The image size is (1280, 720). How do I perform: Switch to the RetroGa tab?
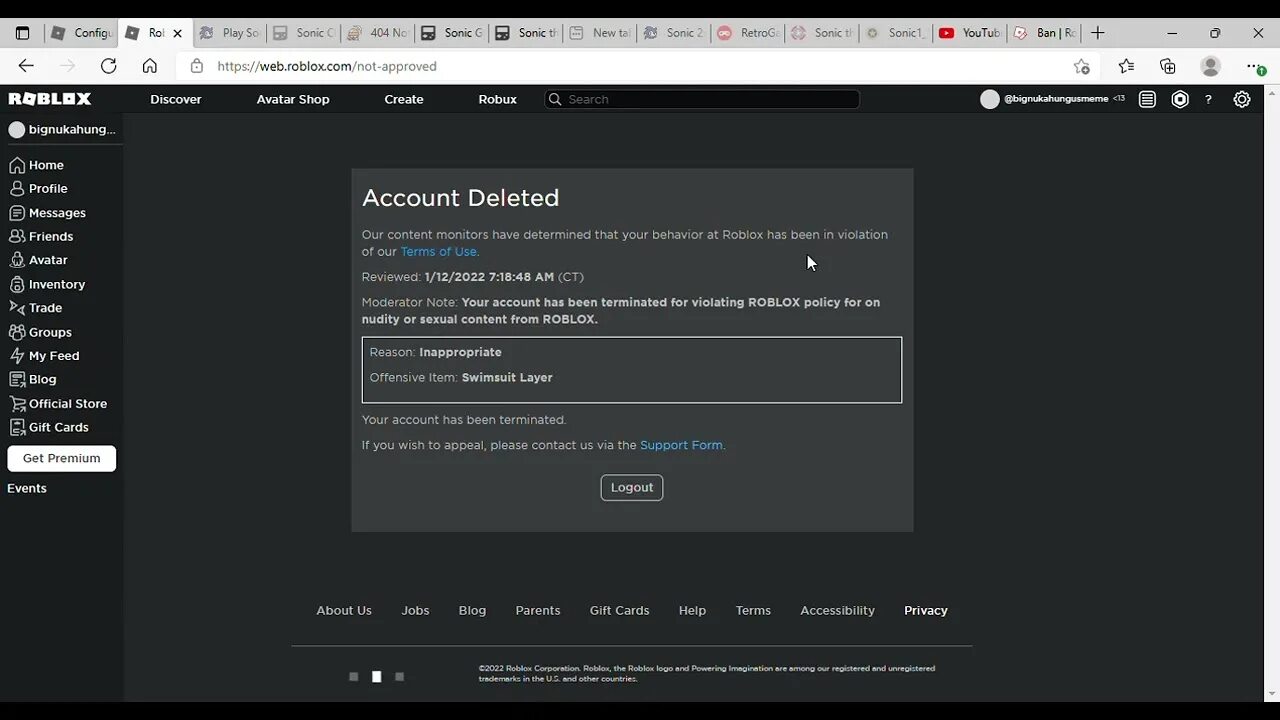coord(749,33)
